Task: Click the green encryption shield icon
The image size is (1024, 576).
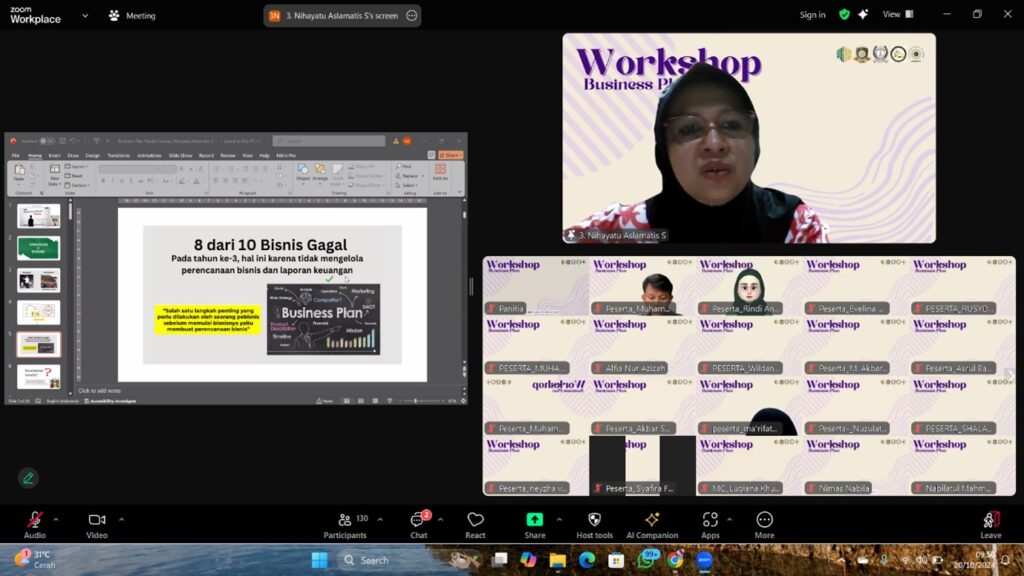Action: pos(844,14)
